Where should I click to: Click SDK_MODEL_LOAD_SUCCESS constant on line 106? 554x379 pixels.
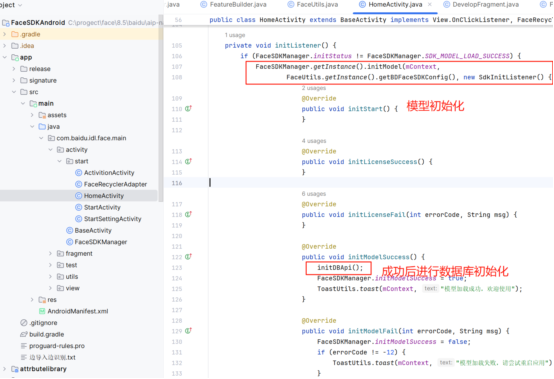[x=467, y=56]
